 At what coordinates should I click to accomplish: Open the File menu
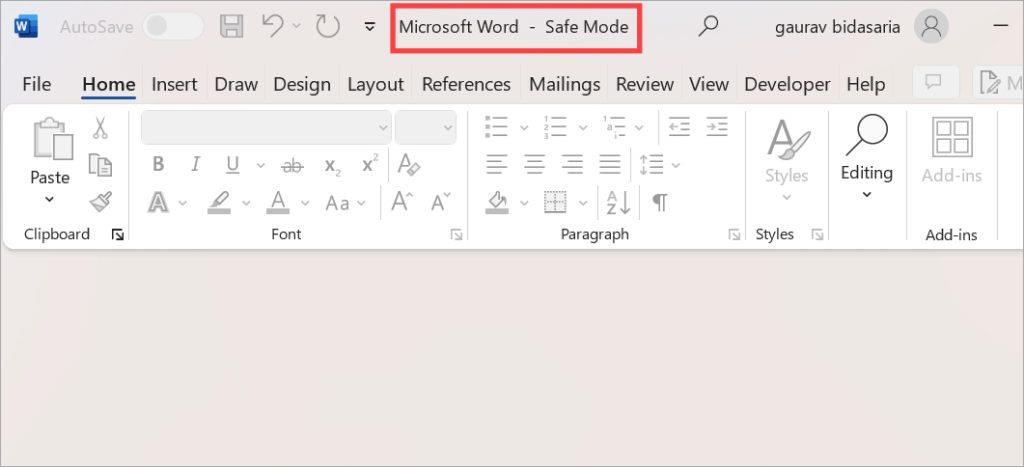pos(37,84)
